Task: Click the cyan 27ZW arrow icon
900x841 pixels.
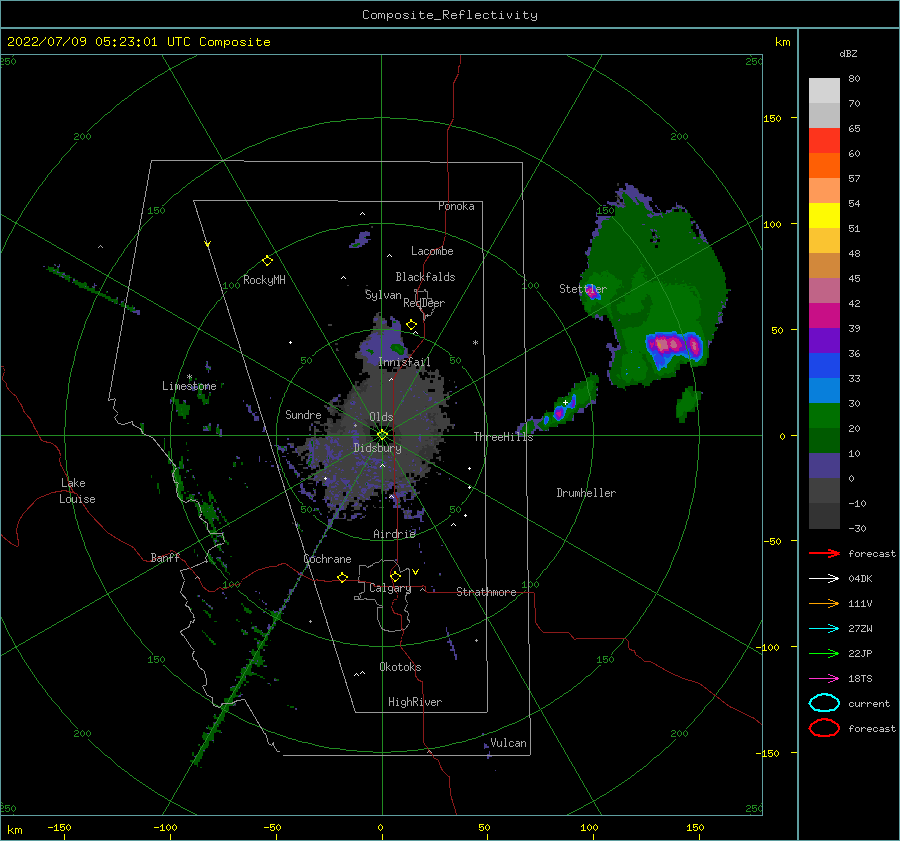Action: (824, 629)
